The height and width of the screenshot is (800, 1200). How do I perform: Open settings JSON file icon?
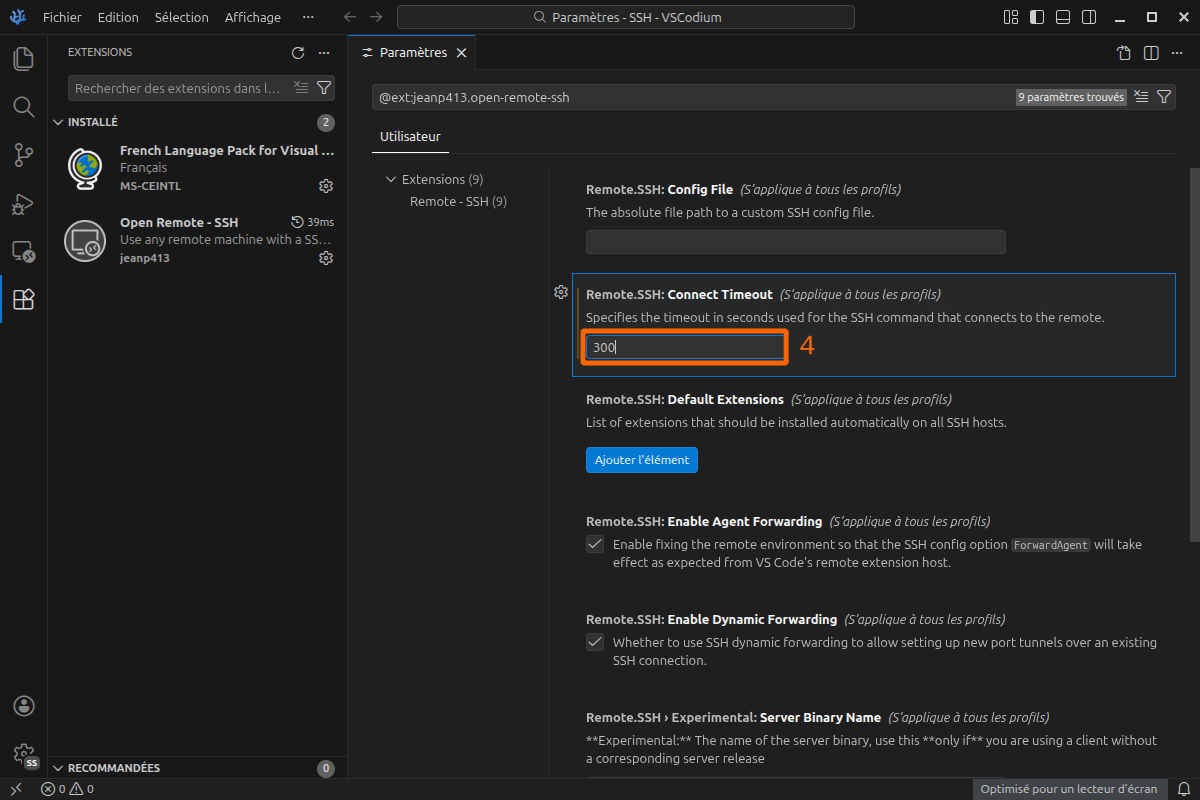pos(1124,53)
